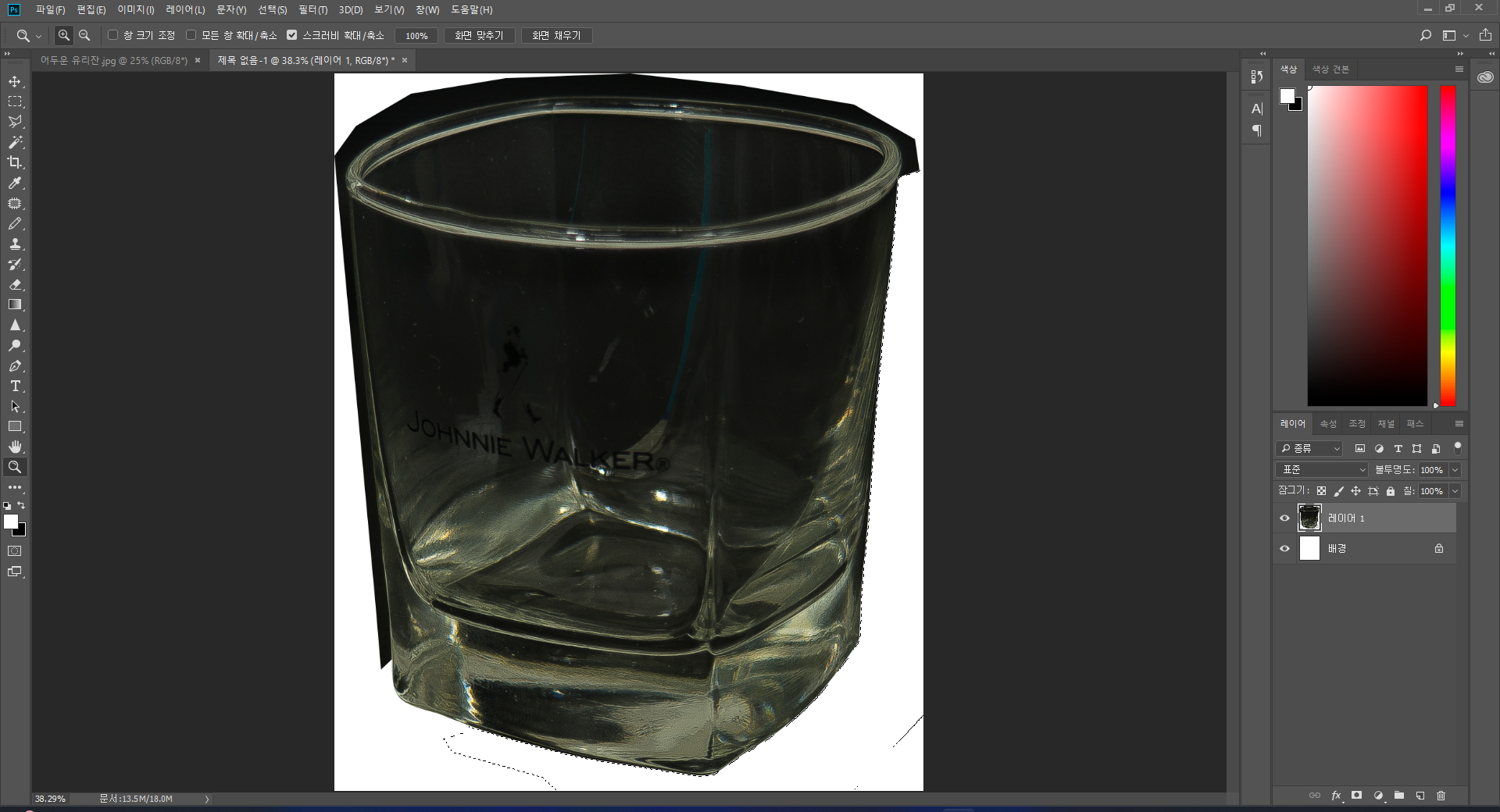
Task: Open the Color panel options menu
Action: [1459, 69]
